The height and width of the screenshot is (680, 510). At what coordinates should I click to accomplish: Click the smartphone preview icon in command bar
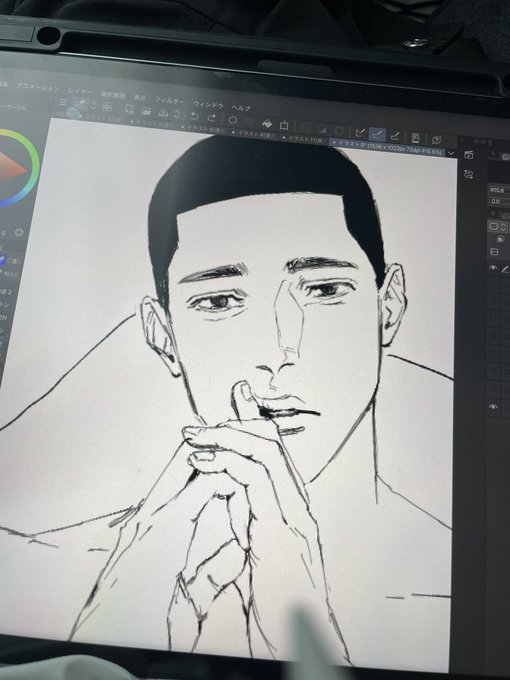point(415,138)
